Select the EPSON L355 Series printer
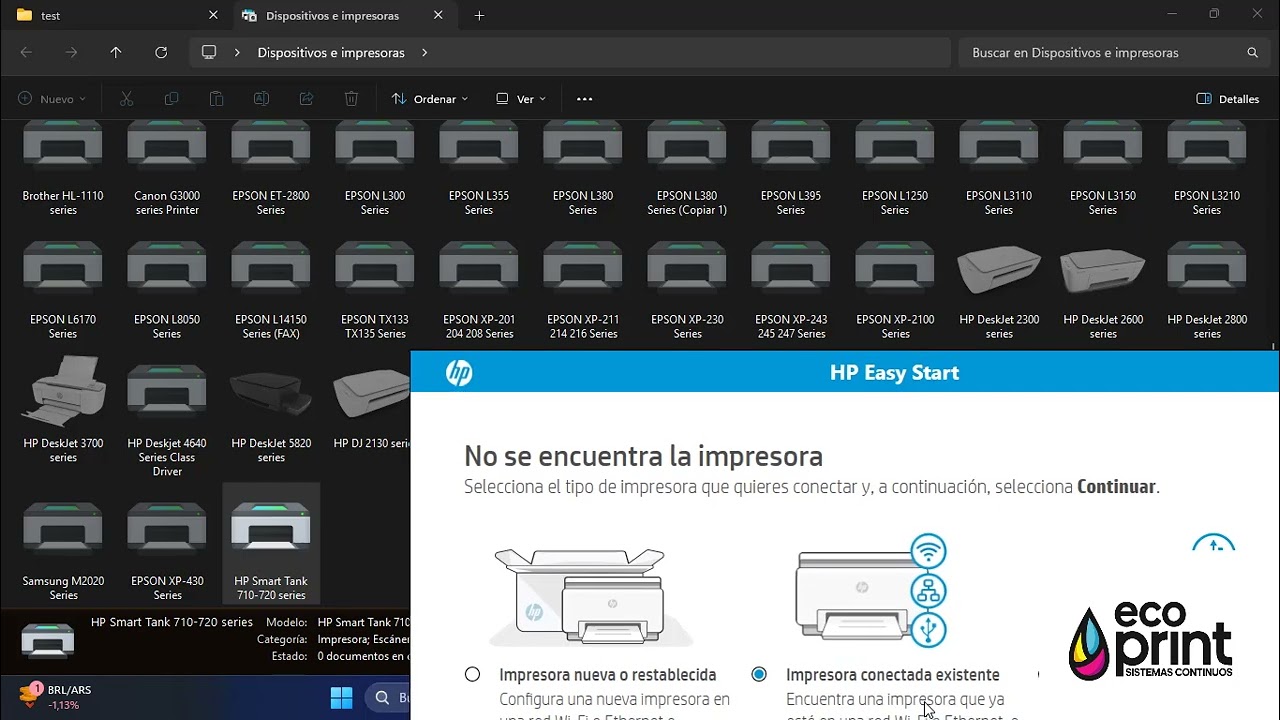This screenshot has width=1280, height=720. (x=479, y=168)
